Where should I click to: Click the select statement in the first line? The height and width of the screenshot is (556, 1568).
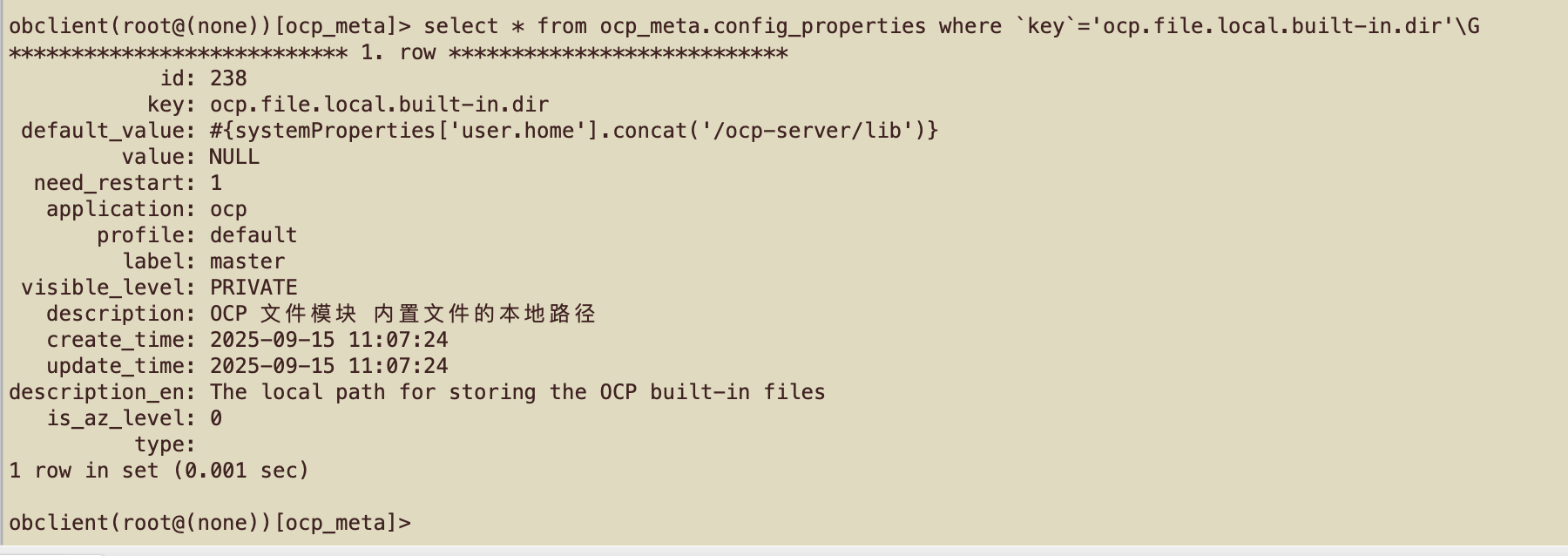point(951,26)
